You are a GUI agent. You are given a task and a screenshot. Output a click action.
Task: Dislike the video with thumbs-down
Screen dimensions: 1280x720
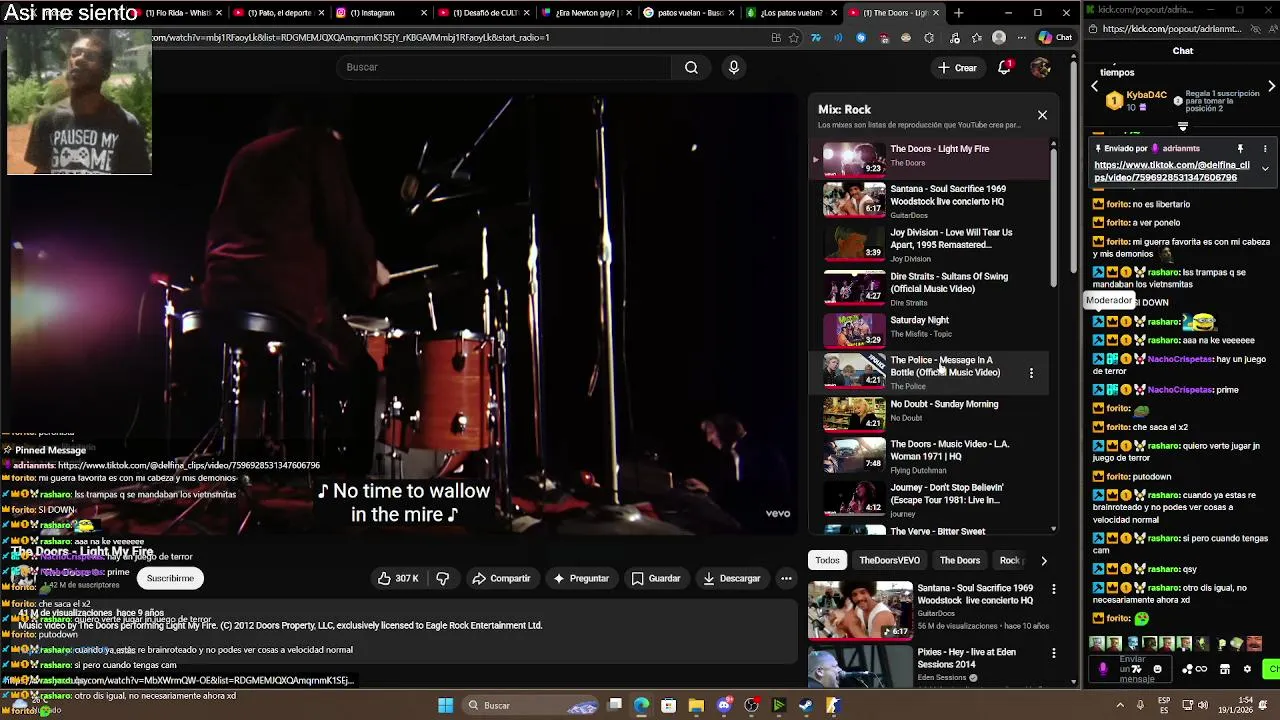(442, 578)
